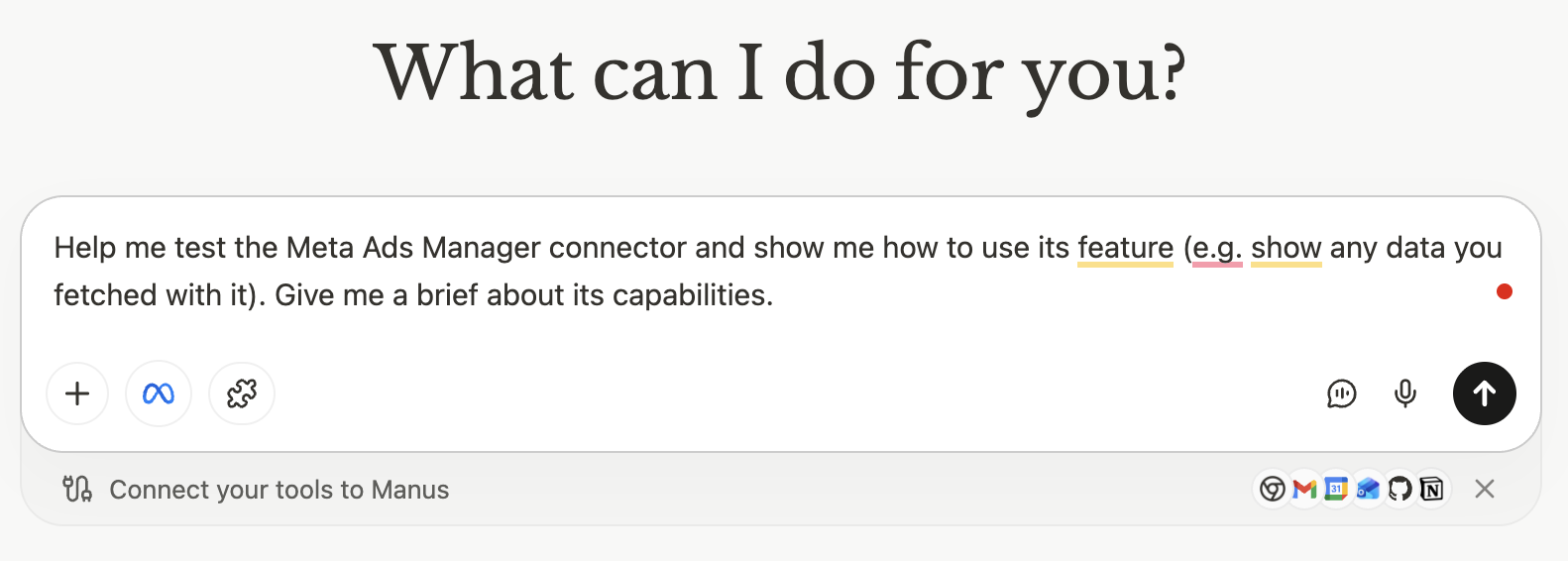Click the plus button to add attachments
The height and width of the screenshot is (561, 1568).
click(77, 393)
